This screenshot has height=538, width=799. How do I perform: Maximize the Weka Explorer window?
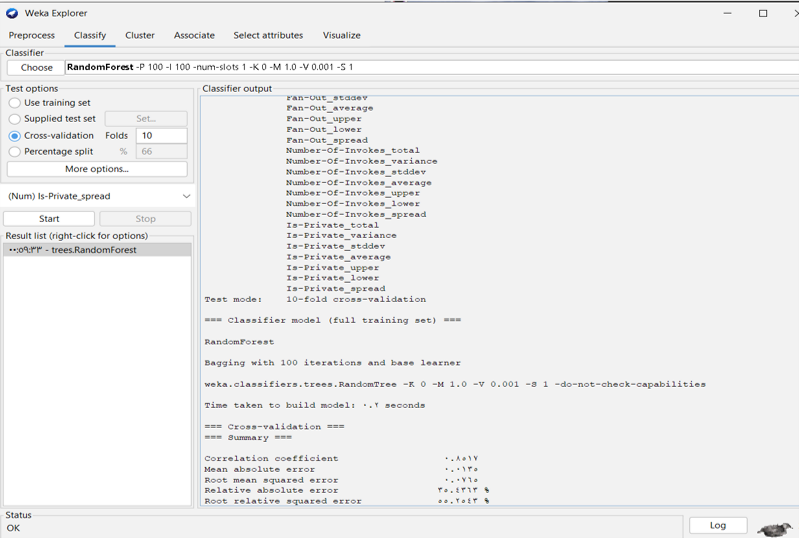[763, 13]
